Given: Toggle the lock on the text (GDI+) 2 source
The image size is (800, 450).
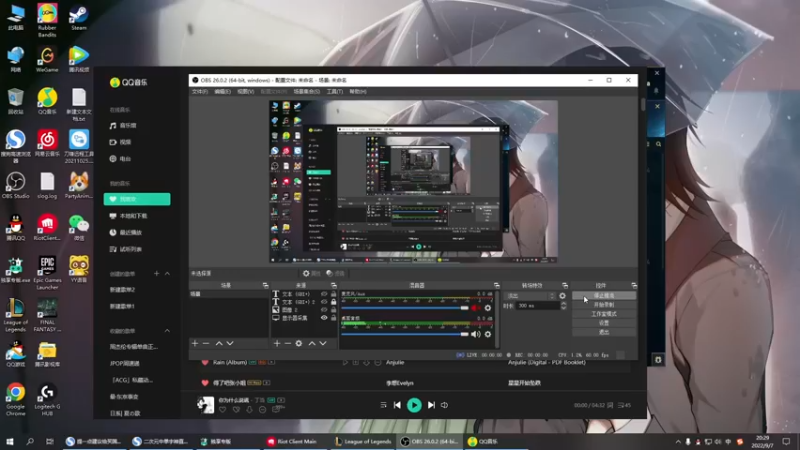Looking at the screenshot, I should point(334,302).
